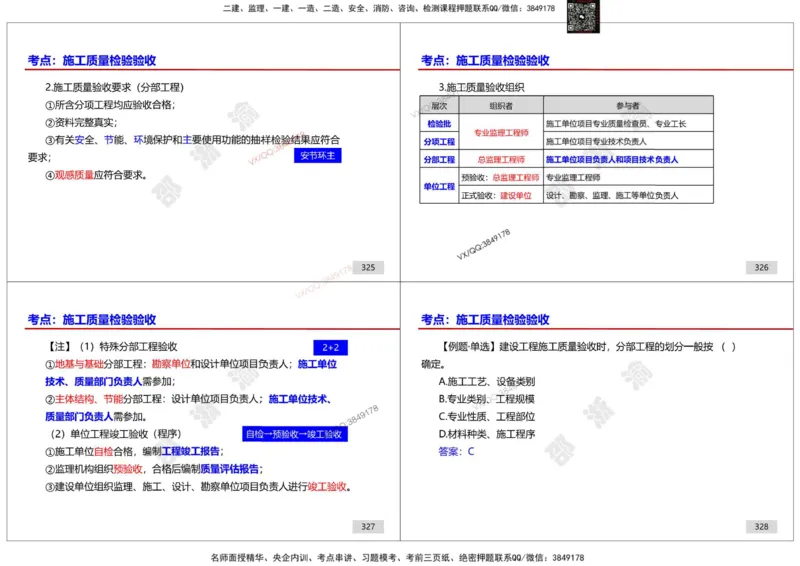Click the red text '地基与基础'
Viewport: 800px width, 566px height.
(79, 364)
